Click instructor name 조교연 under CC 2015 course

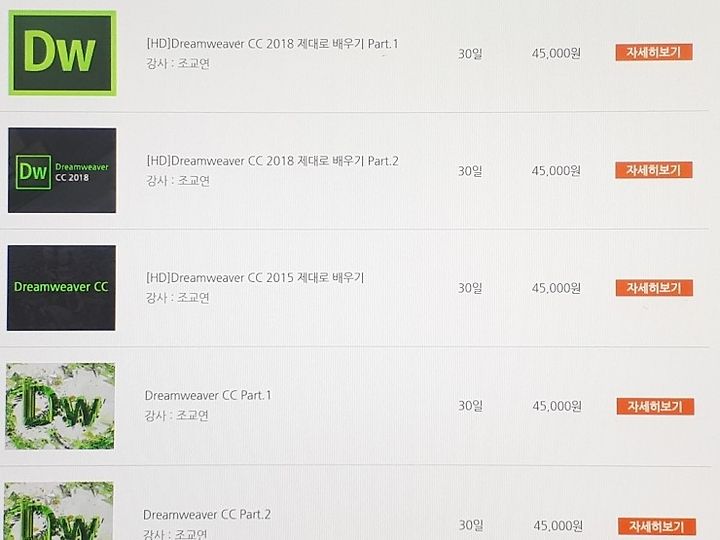pos(193,298)
